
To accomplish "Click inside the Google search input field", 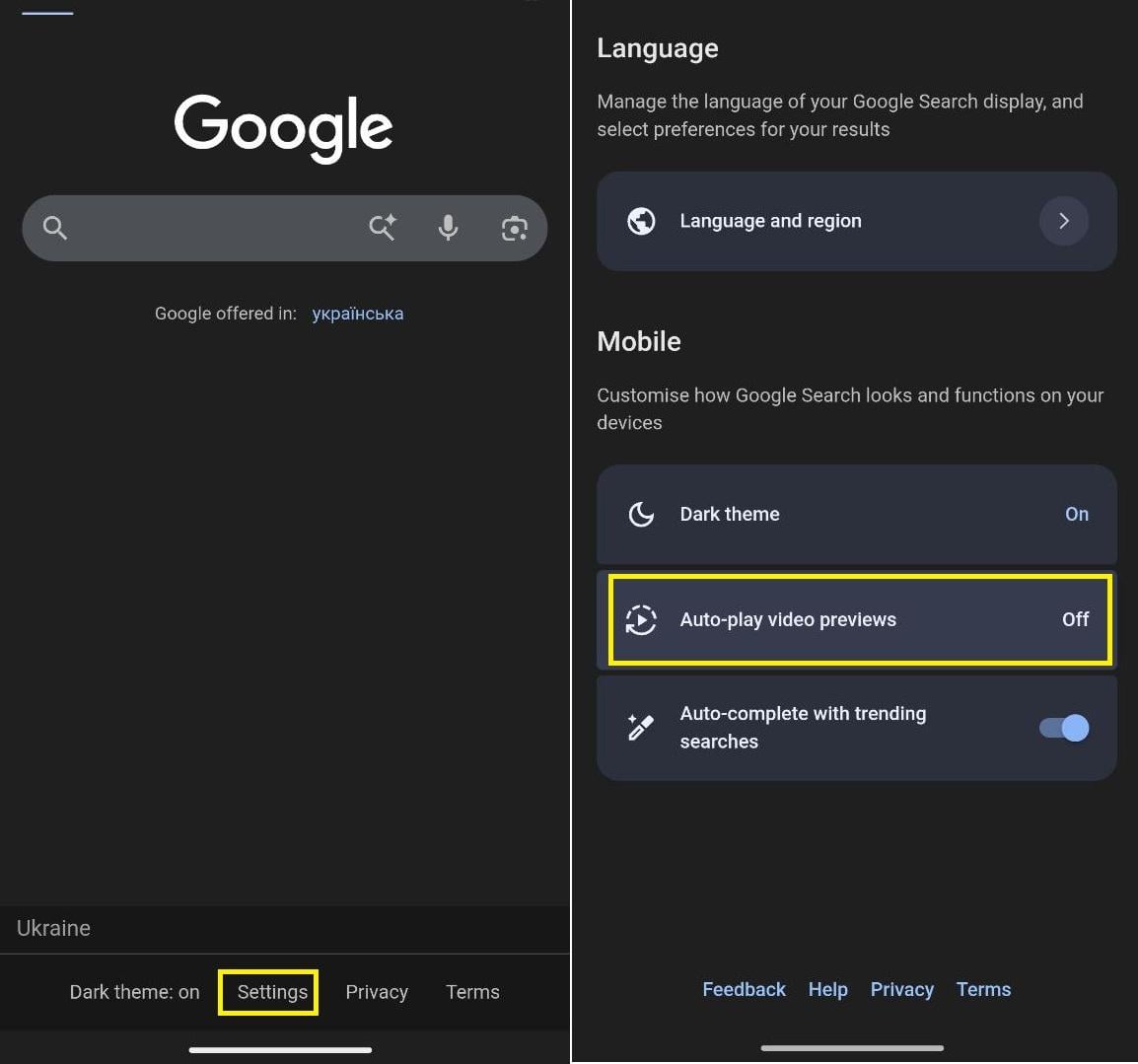I will tap(217, 228).
